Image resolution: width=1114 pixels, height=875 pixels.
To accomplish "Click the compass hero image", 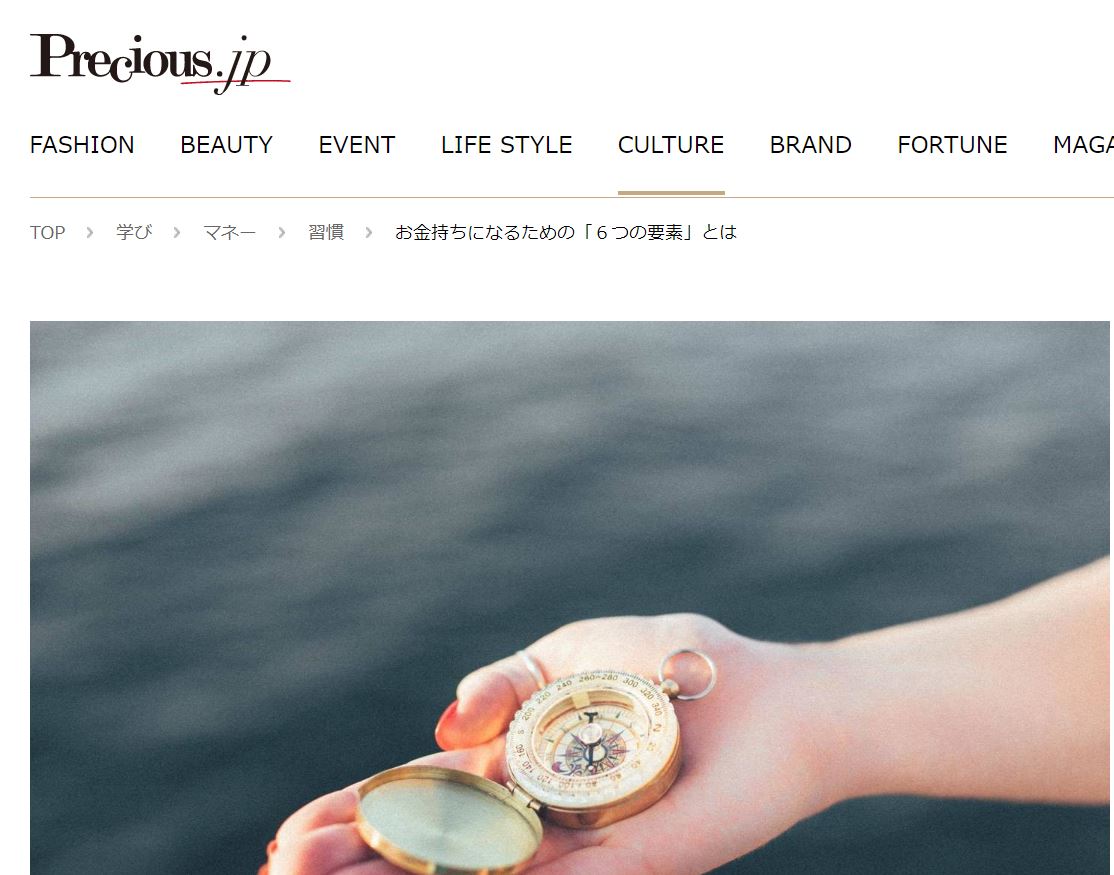I will [x=570, y=598].
